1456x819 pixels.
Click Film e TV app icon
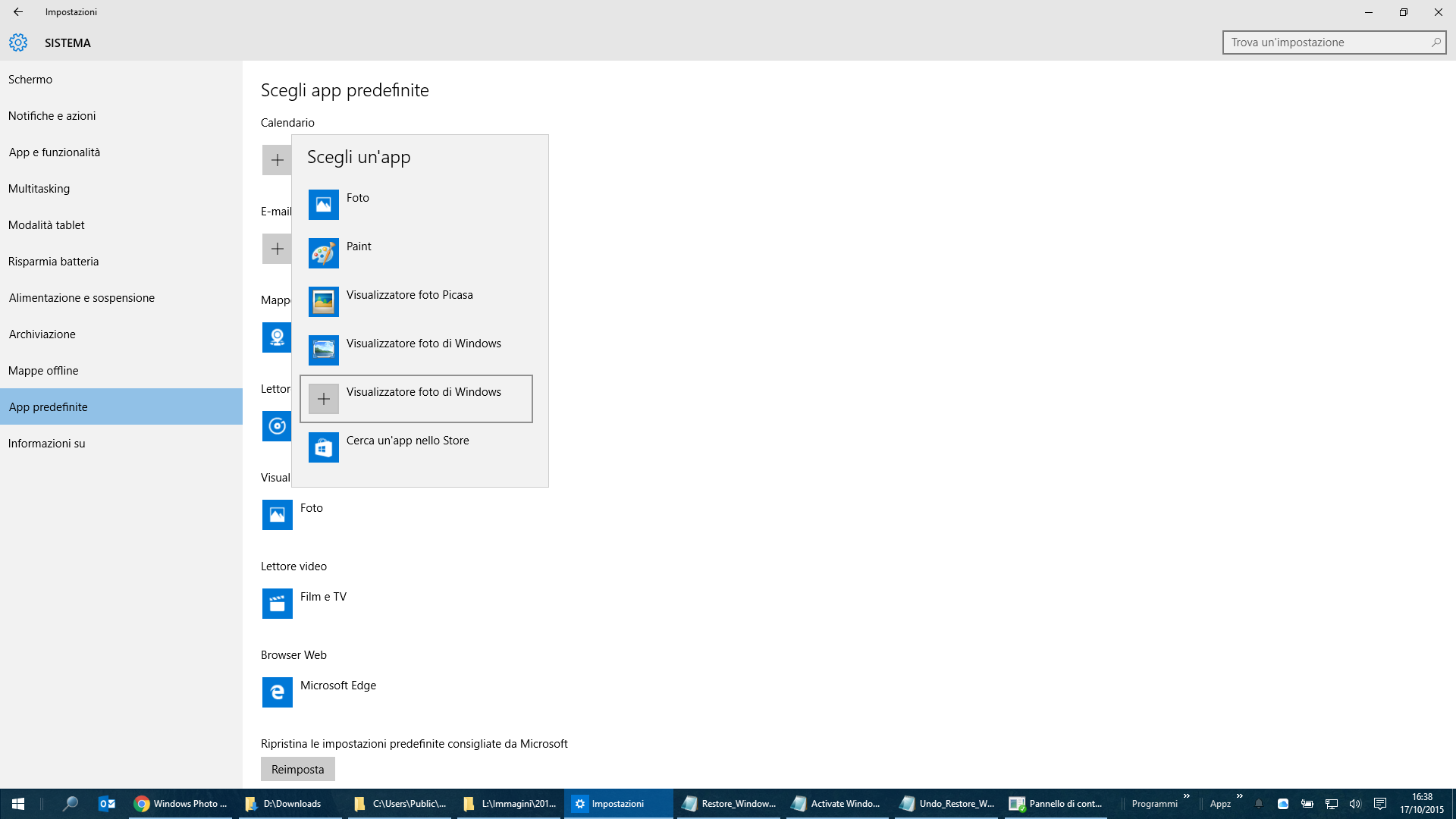tap(278, 604)
